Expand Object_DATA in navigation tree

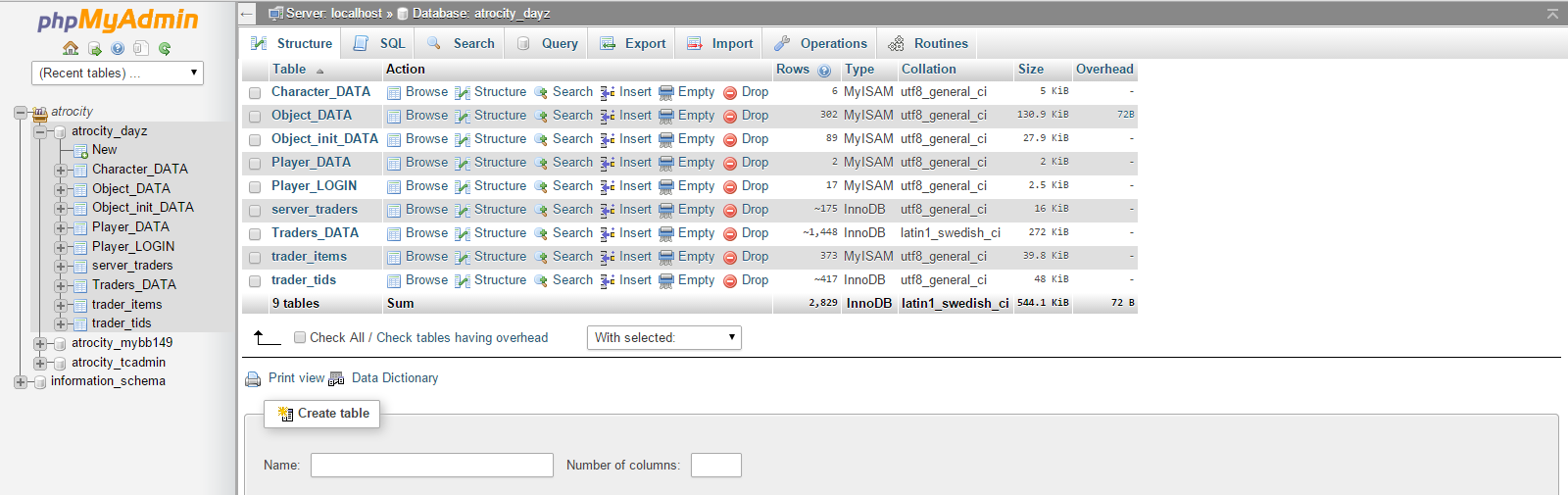[x=61, y=189]
